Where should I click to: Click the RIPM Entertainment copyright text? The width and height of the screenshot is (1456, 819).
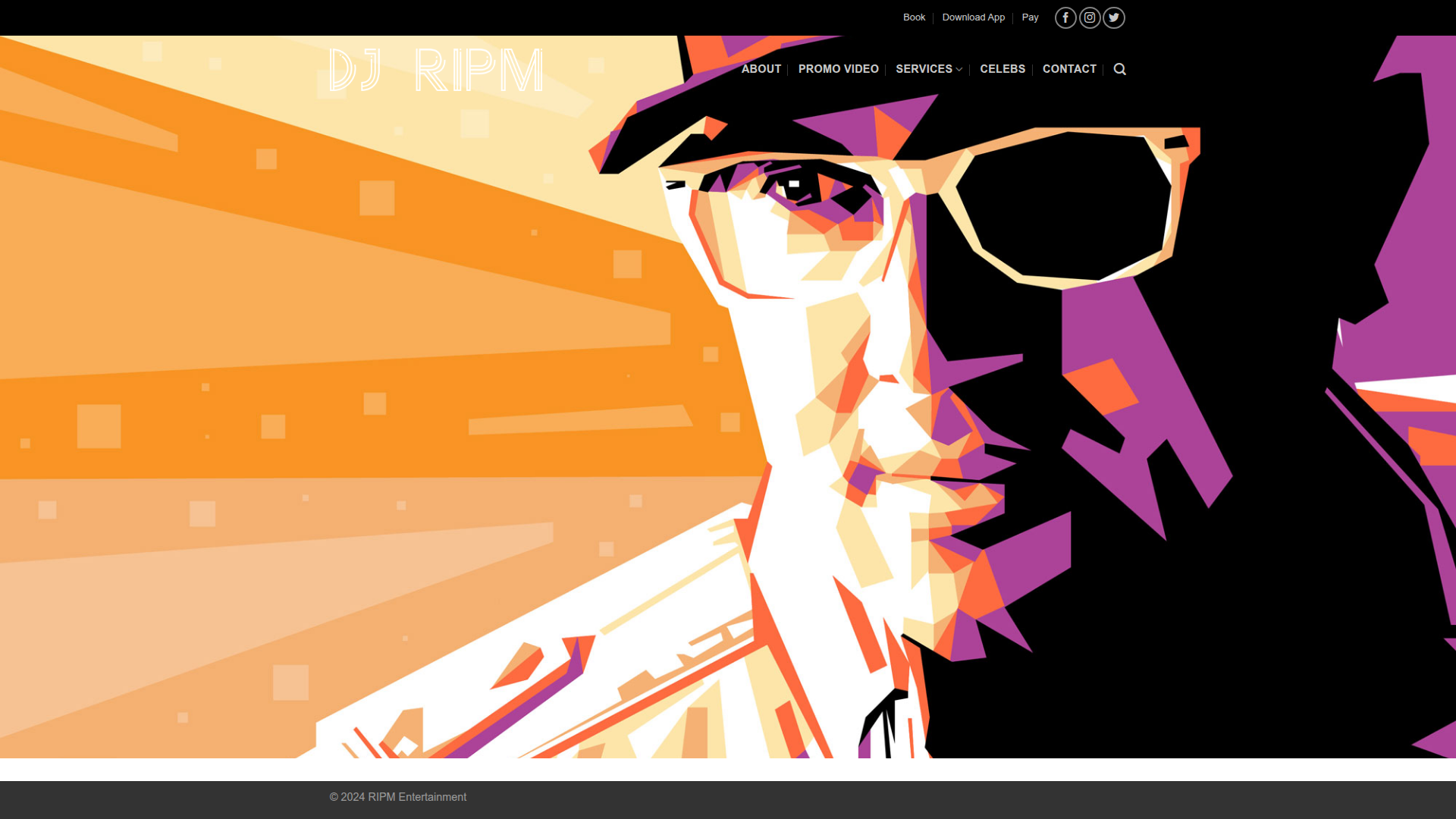(x=397, y=796)
